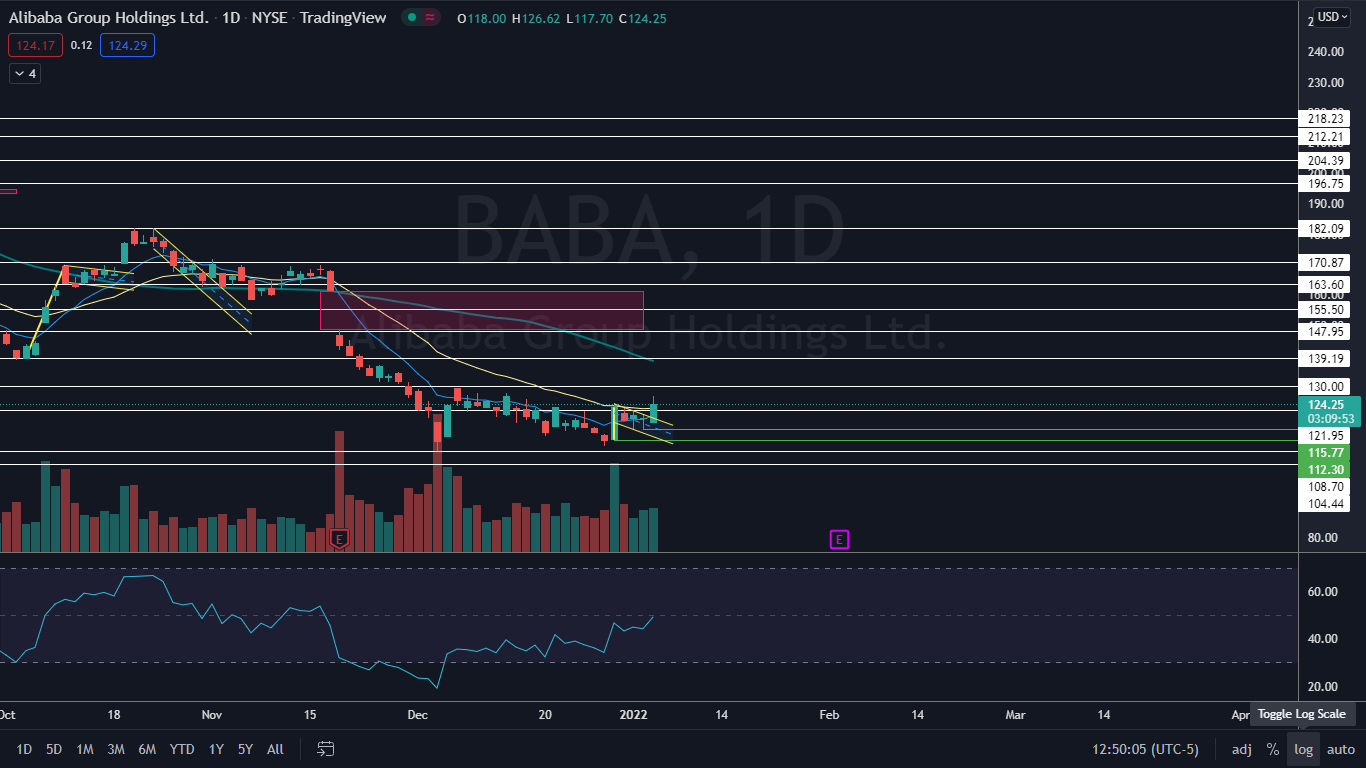The image size is (1366, 768).
Task: Open the Go to date calendar icon
Action: pos(325,749)
